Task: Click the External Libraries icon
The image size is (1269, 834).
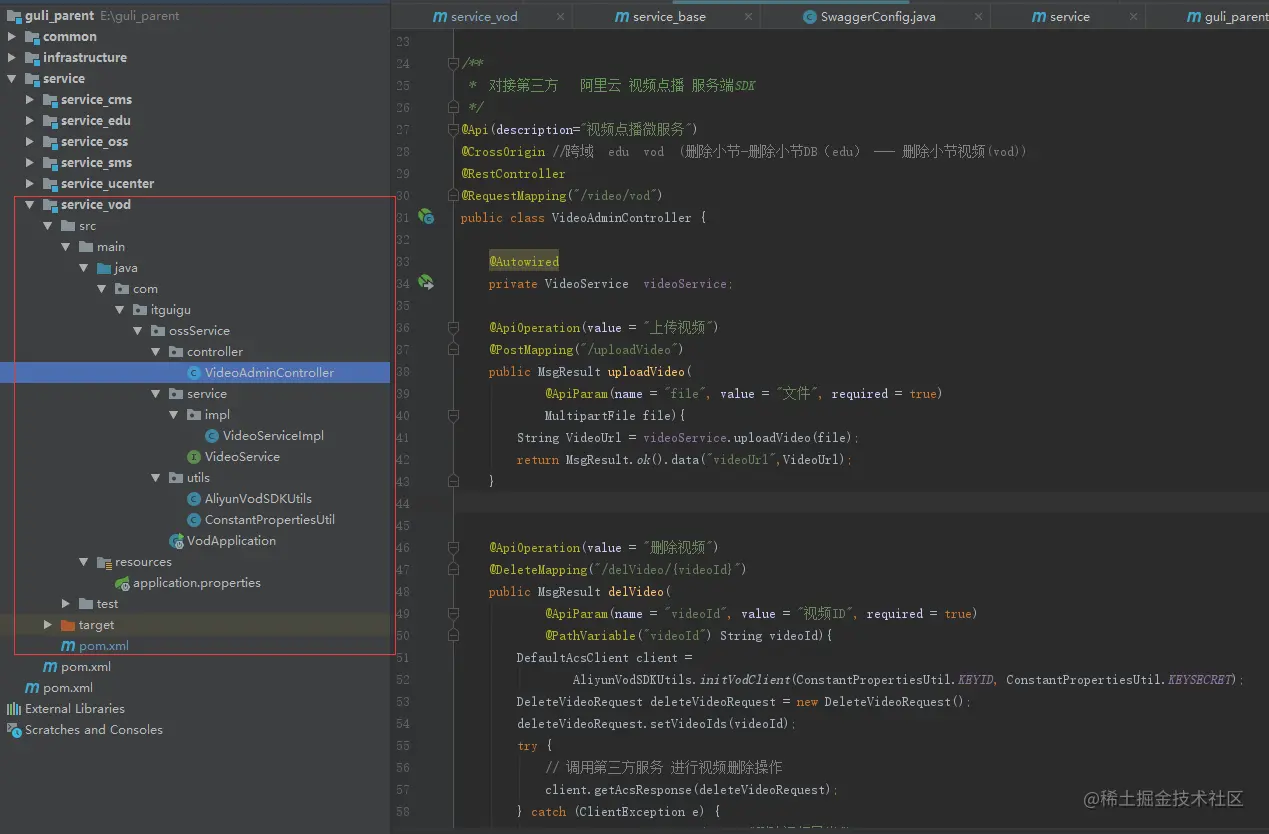Action: 14,708
